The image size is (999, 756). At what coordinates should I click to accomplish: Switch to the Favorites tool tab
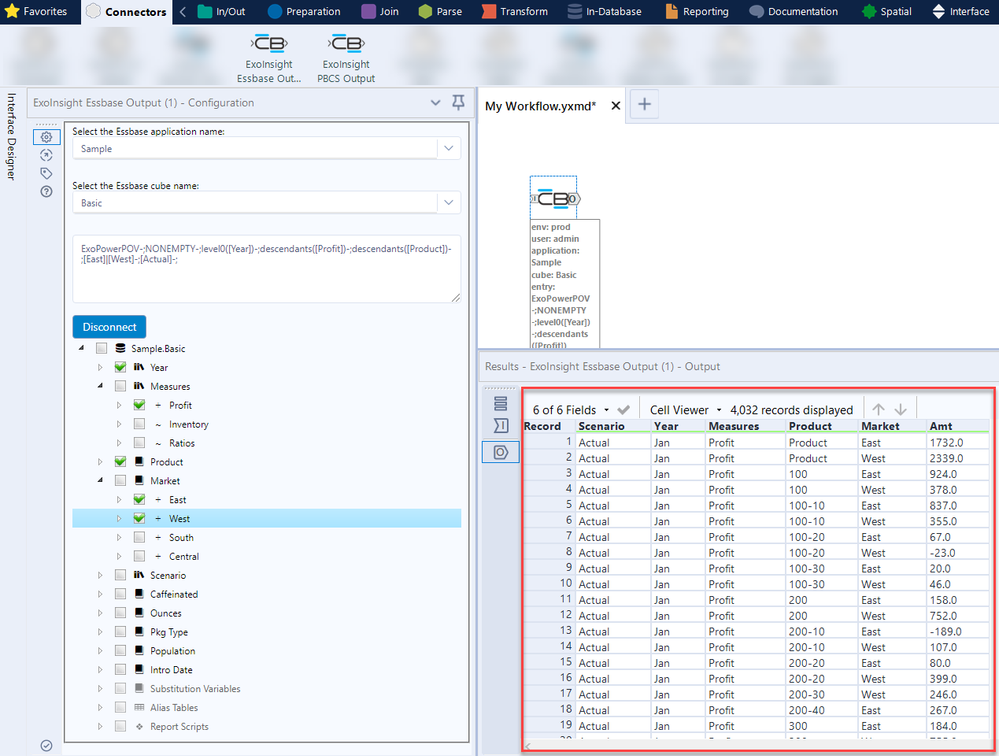[36, 11]
